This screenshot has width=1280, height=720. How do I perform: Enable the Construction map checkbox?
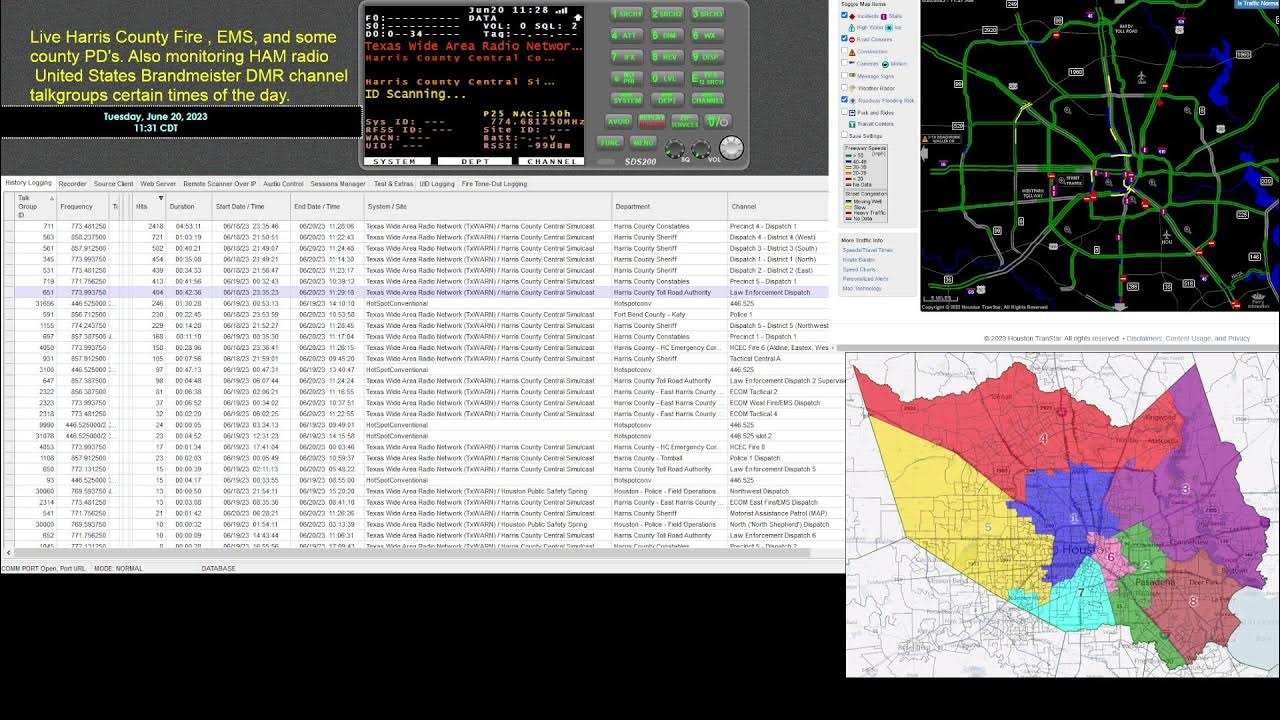click(844, 51)
